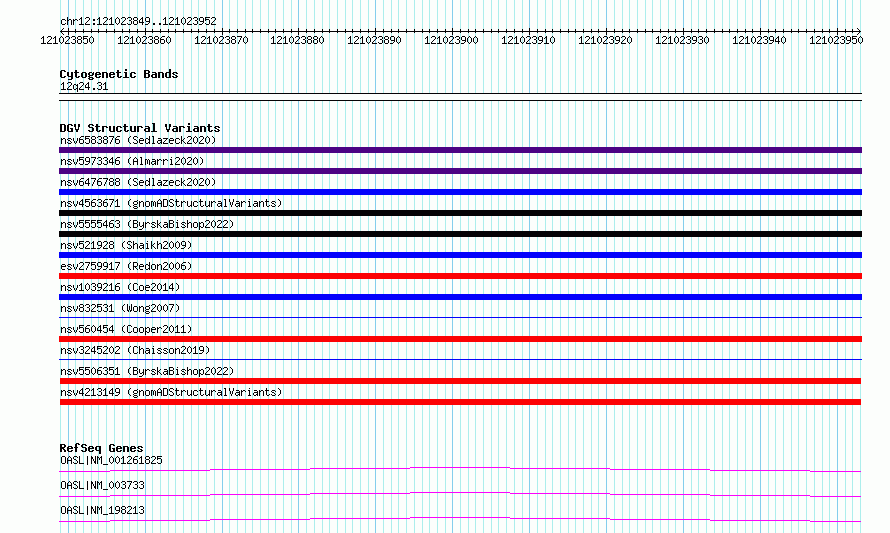Click ruler position 121023850

coord(68,40)
